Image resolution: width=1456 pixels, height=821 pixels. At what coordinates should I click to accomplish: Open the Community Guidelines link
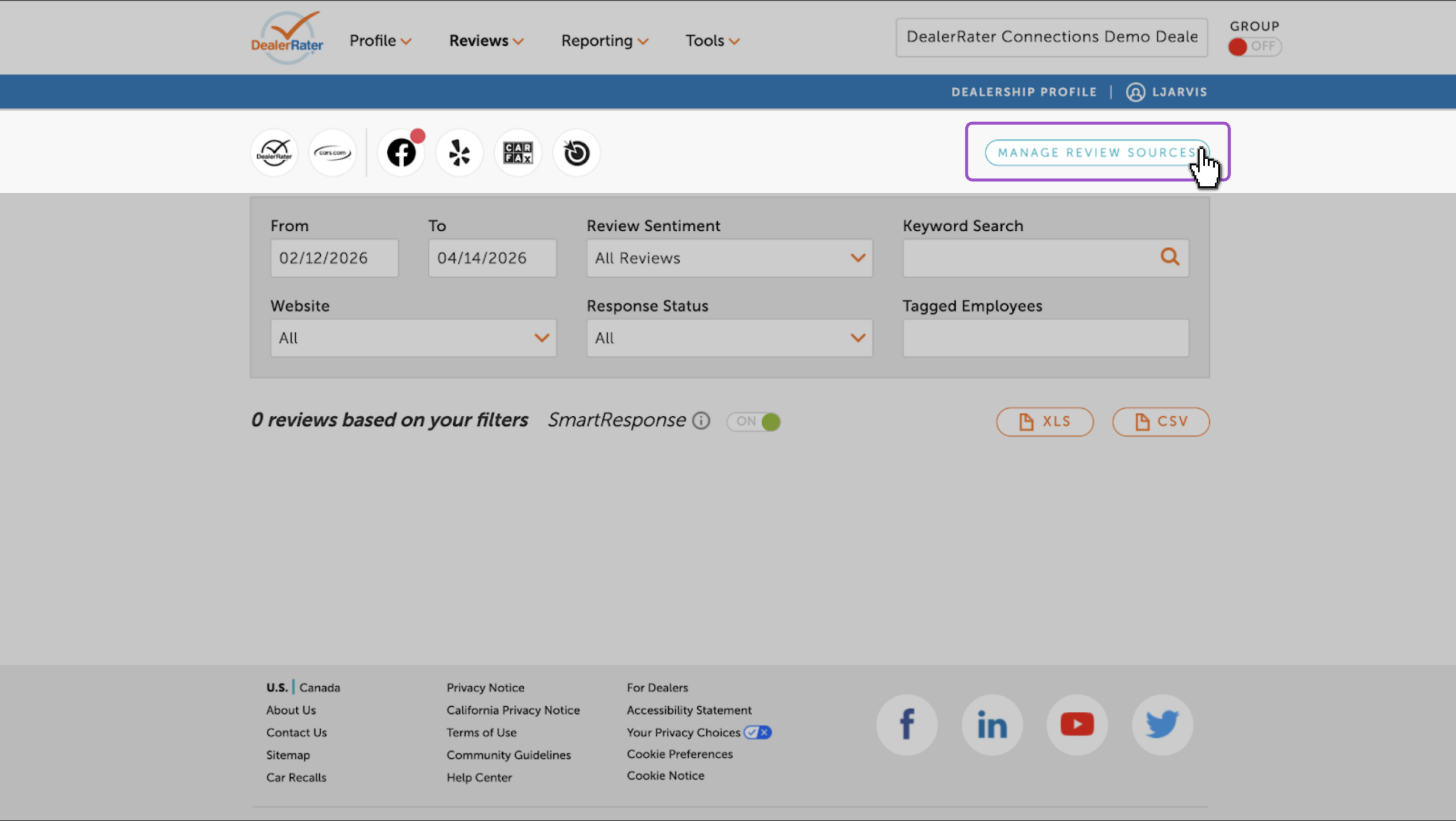(508, 755)
